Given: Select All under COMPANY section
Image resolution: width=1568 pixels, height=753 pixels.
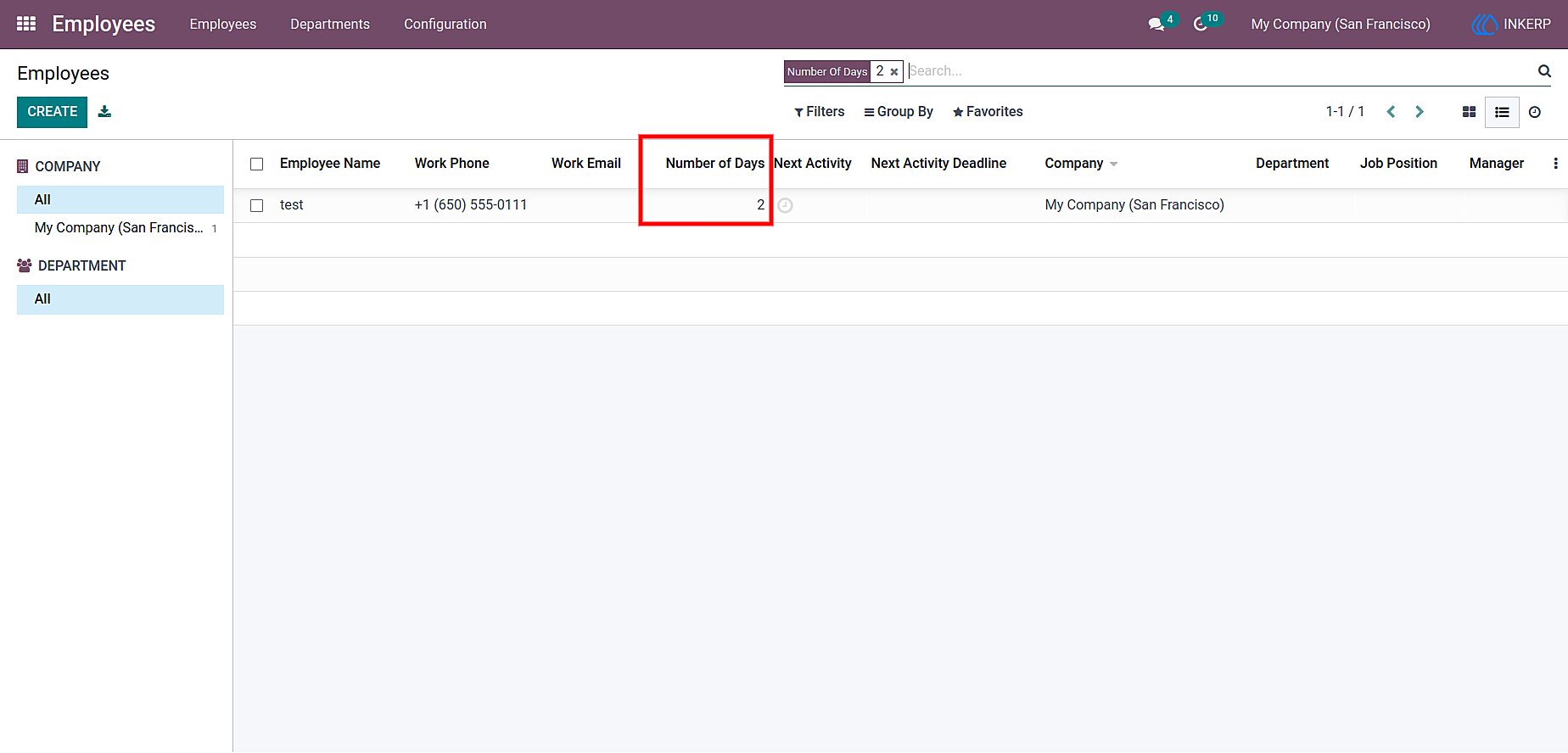Looking at the screenshot, I should [120, 200].
